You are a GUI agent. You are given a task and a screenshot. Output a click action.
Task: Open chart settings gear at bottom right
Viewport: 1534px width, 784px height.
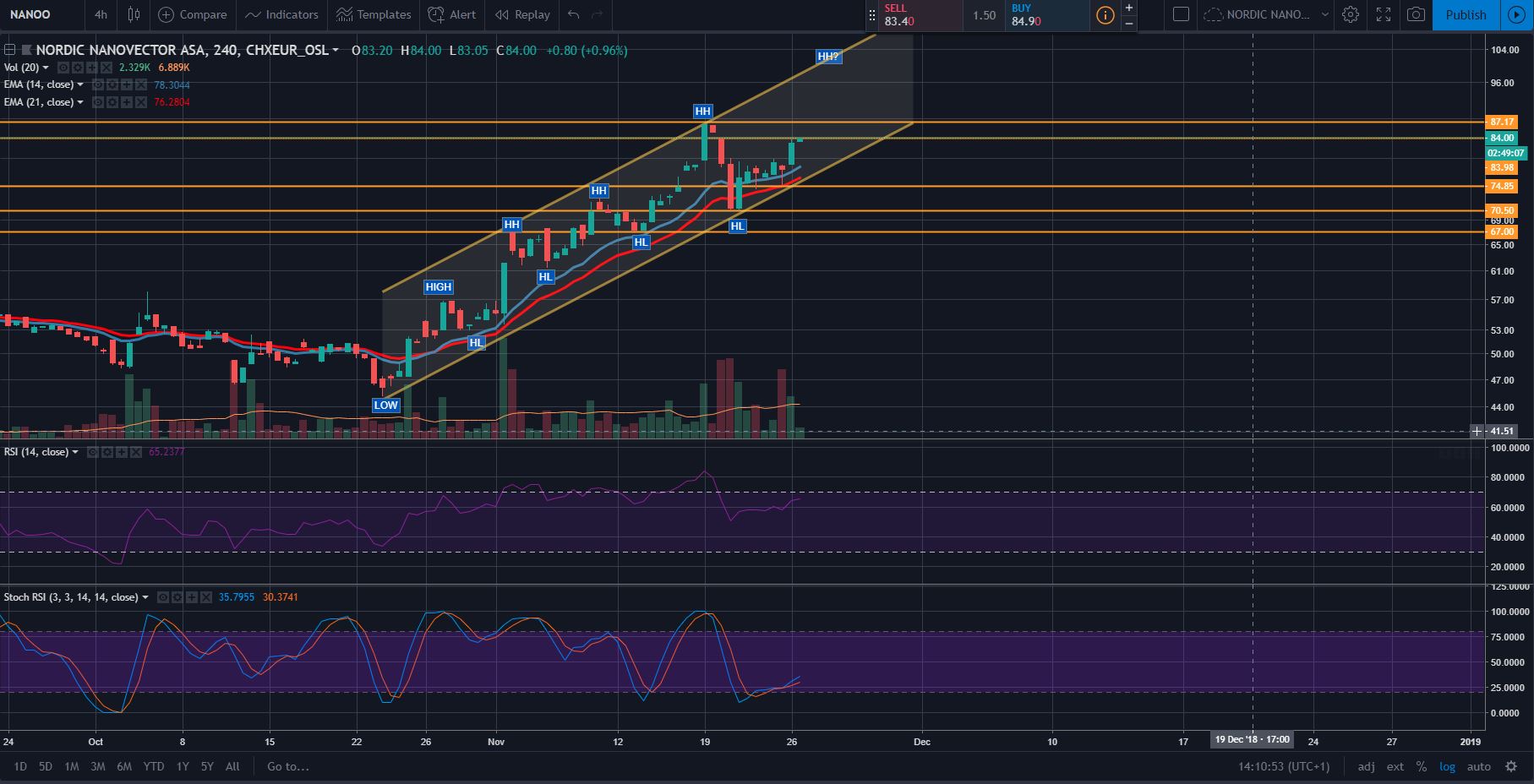(1511, 767)
